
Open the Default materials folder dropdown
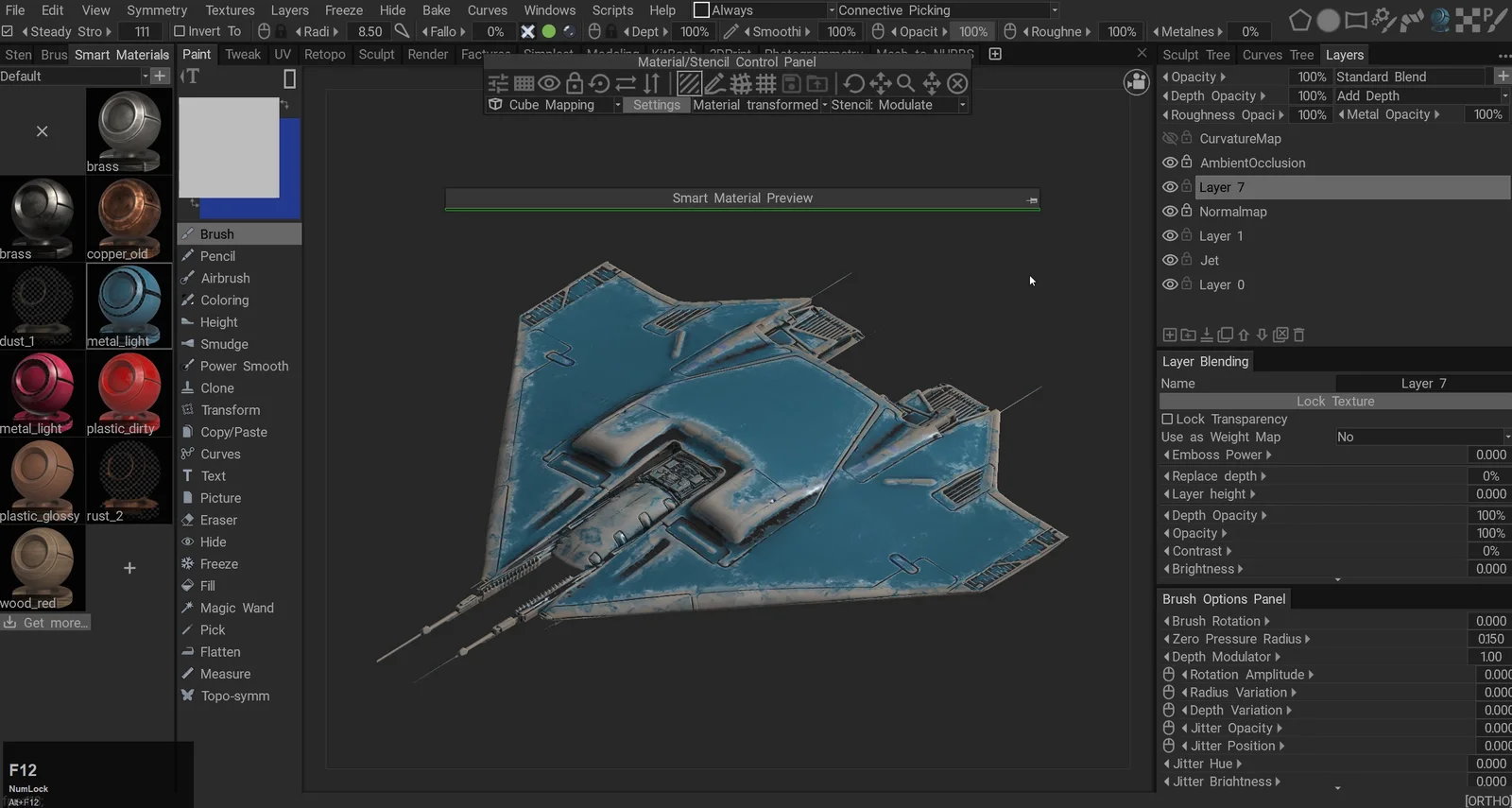tap(75, 77)
